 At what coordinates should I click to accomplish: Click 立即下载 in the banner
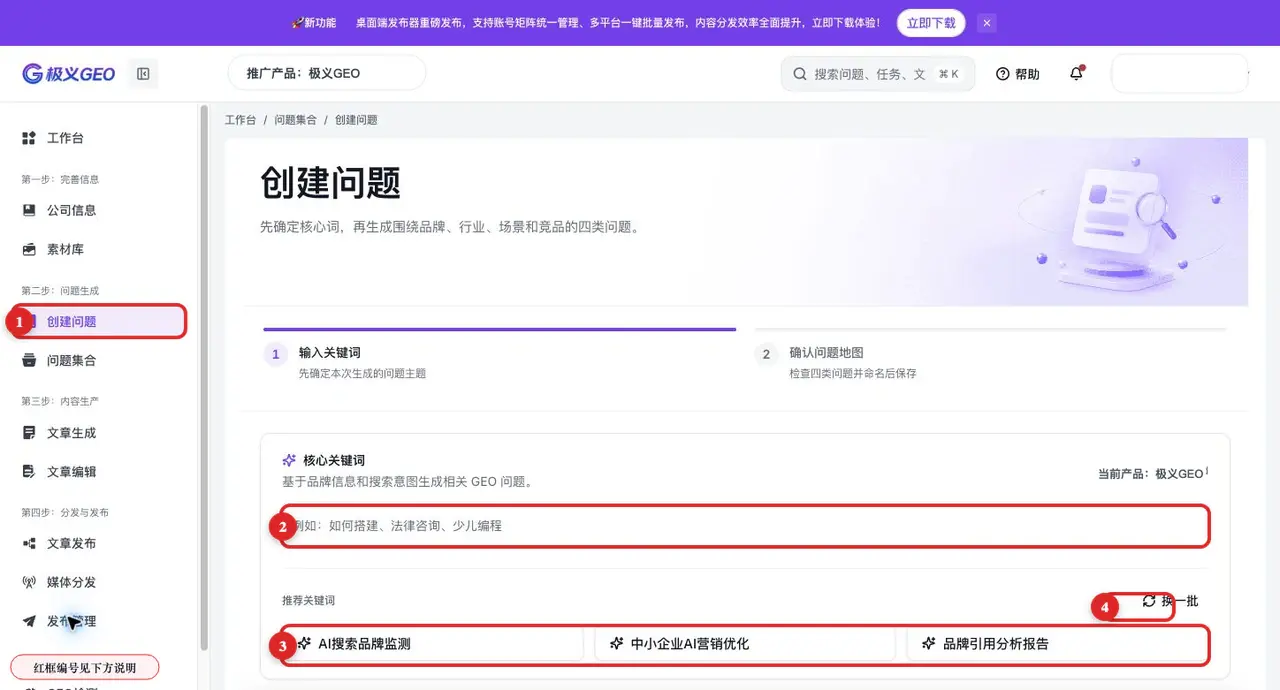coord(931,22)
